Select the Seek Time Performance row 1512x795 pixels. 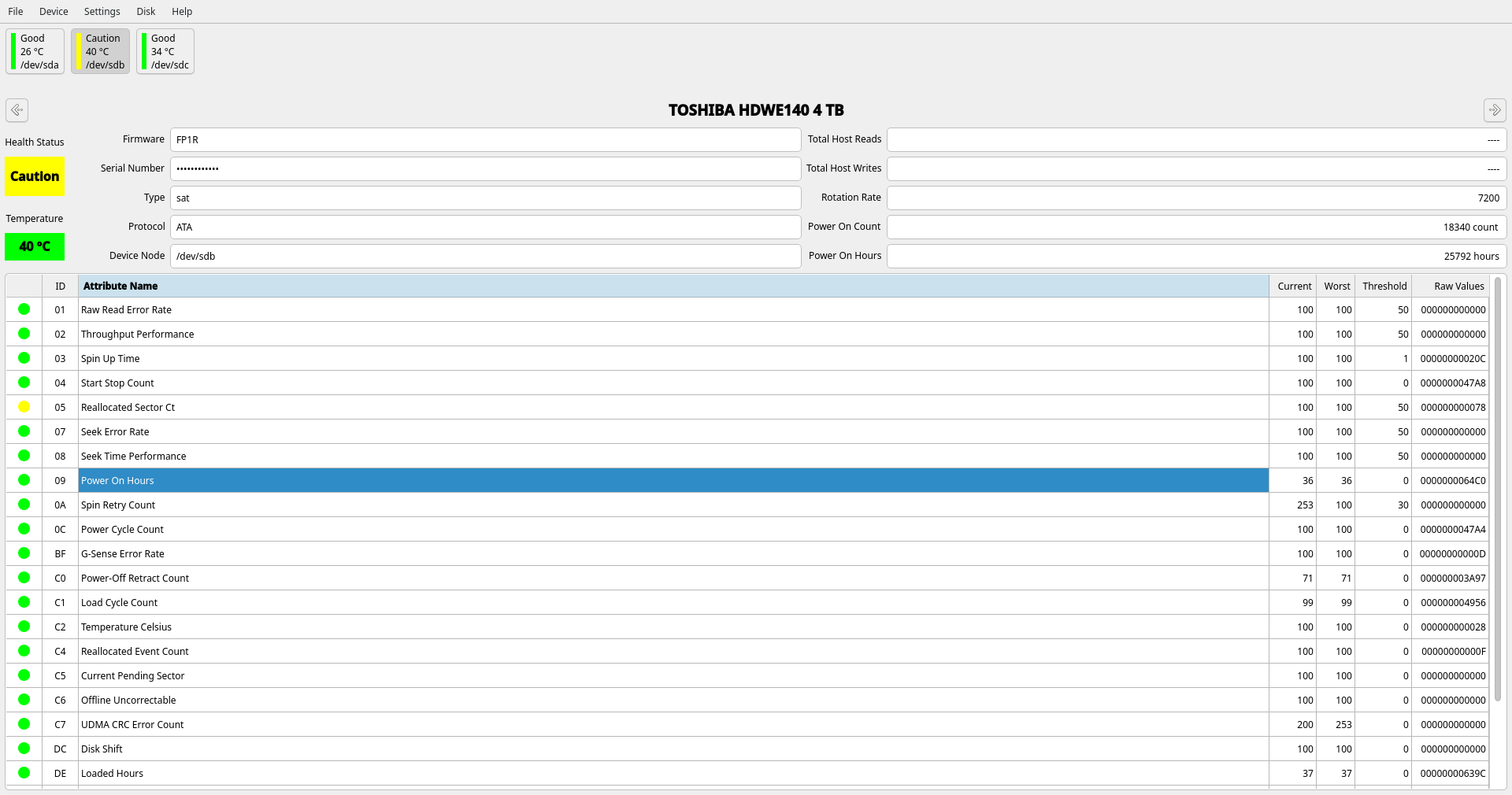[747, 456]
